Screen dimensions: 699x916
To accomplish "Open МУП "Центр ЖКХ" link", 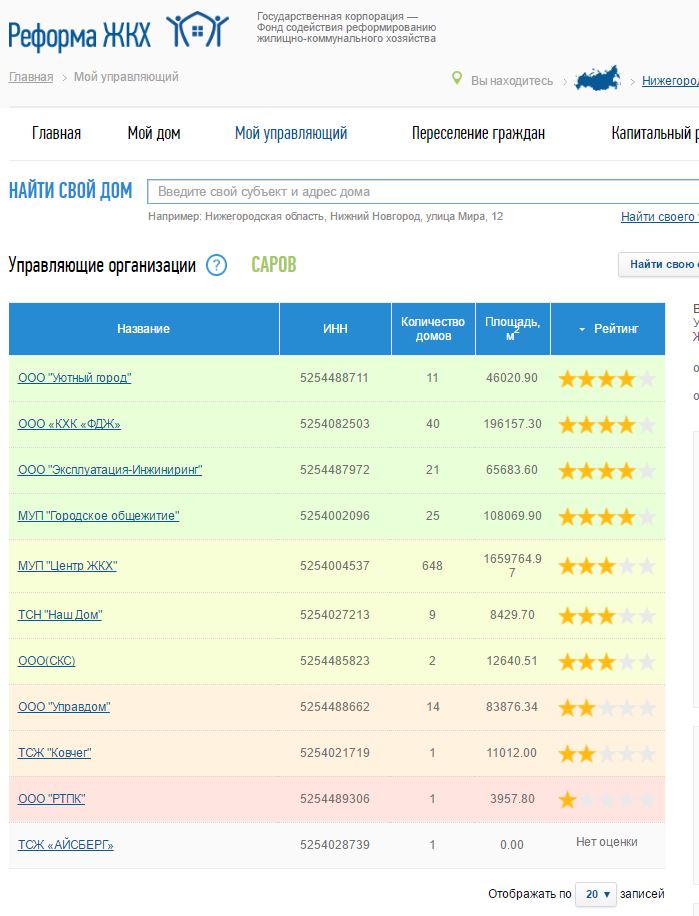I will (68, 566).
